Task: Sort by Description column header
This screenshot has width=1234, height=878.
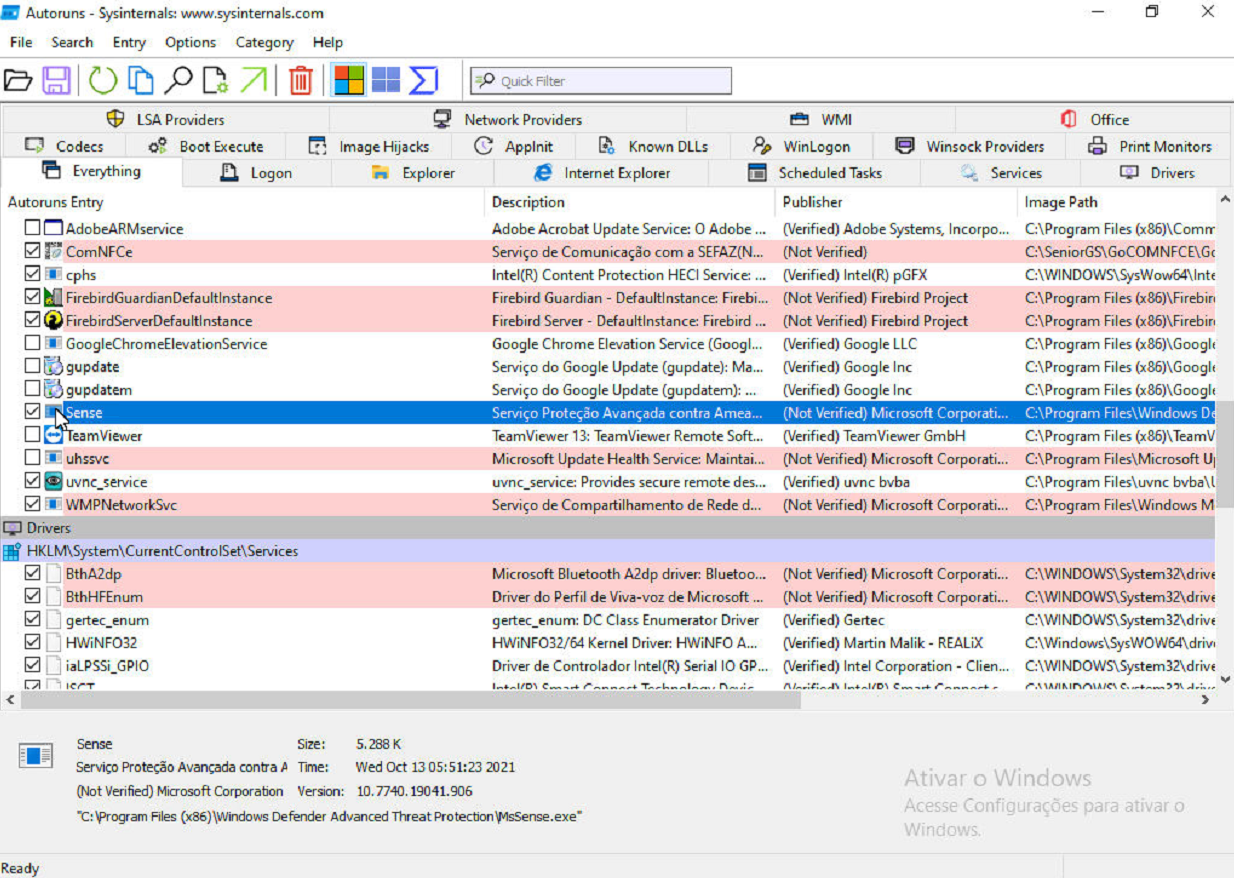Action: 630,202
